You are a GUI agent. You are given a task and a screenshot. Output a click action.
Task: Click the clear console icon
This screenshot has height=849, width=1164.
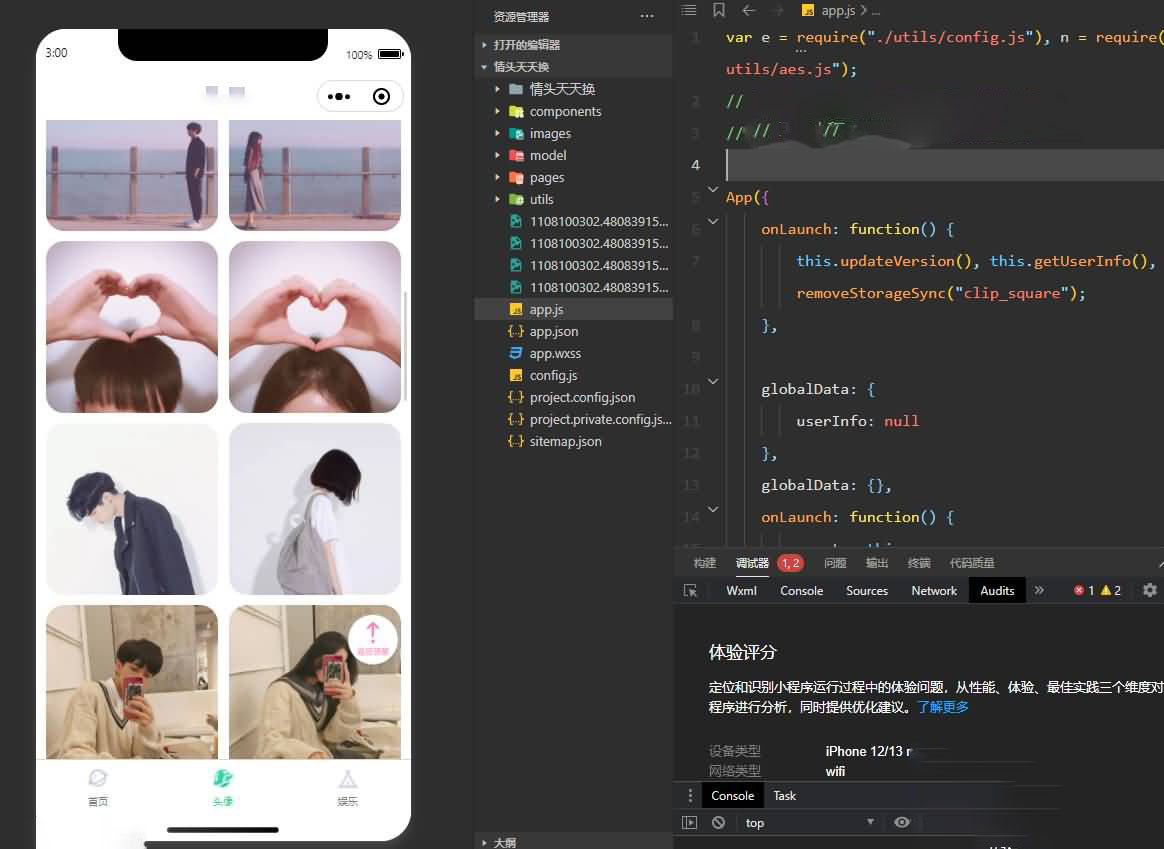click(x=718, y=823)
